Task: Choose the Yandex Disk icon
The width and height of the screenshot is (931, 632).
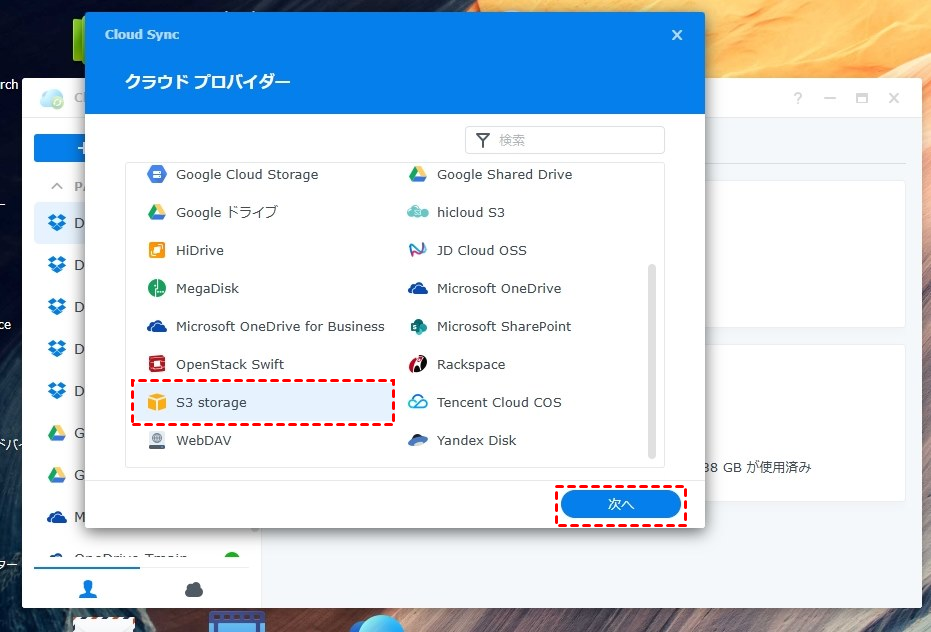Action: click(x=417, y=440)
